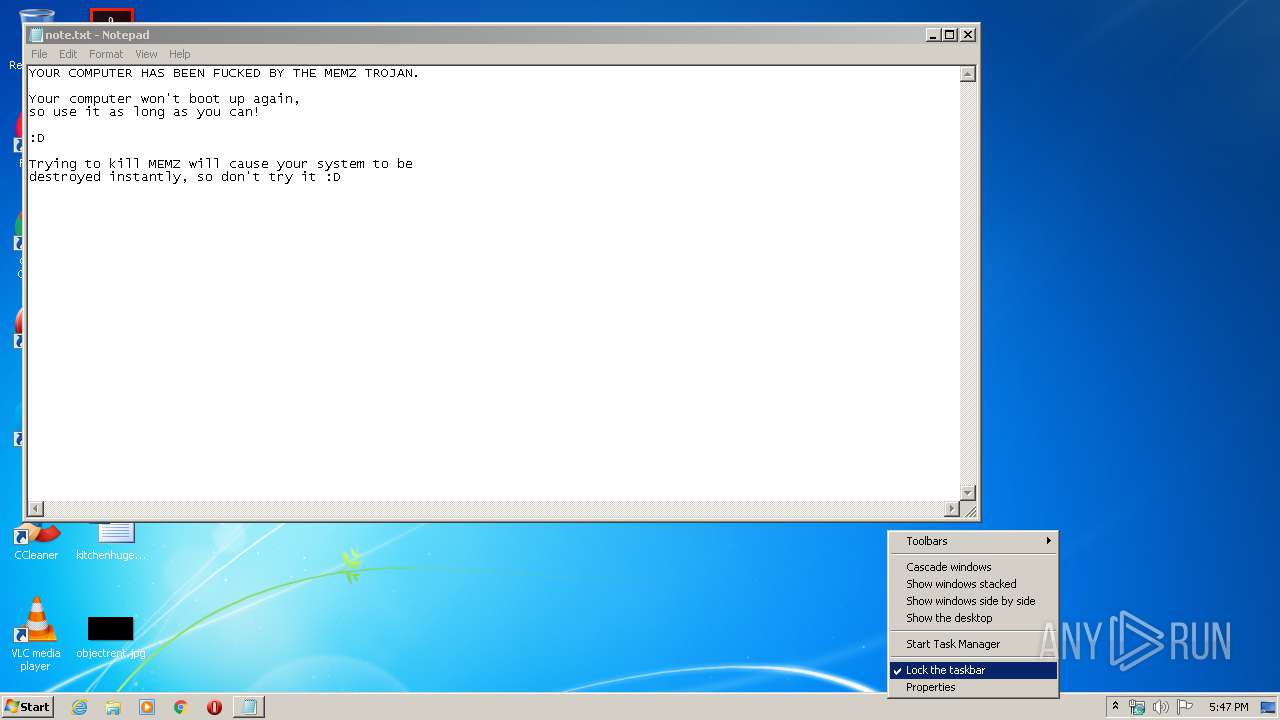Click Notepad vertical scrollbar up arrow
Screen dimensions: 1280x720
pos(967,74)
